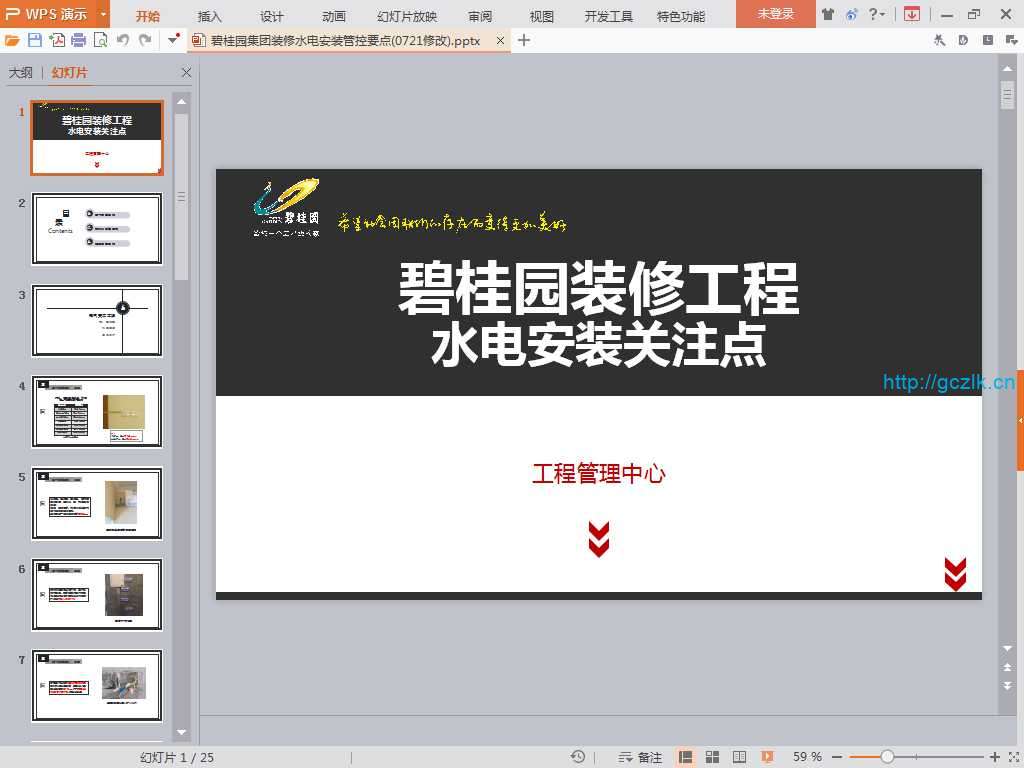Image resolution: width=1024 pixels, height=768 pixels.
Task: Expand the WPS 演示 application menu arrow
Action: [103, 14]
